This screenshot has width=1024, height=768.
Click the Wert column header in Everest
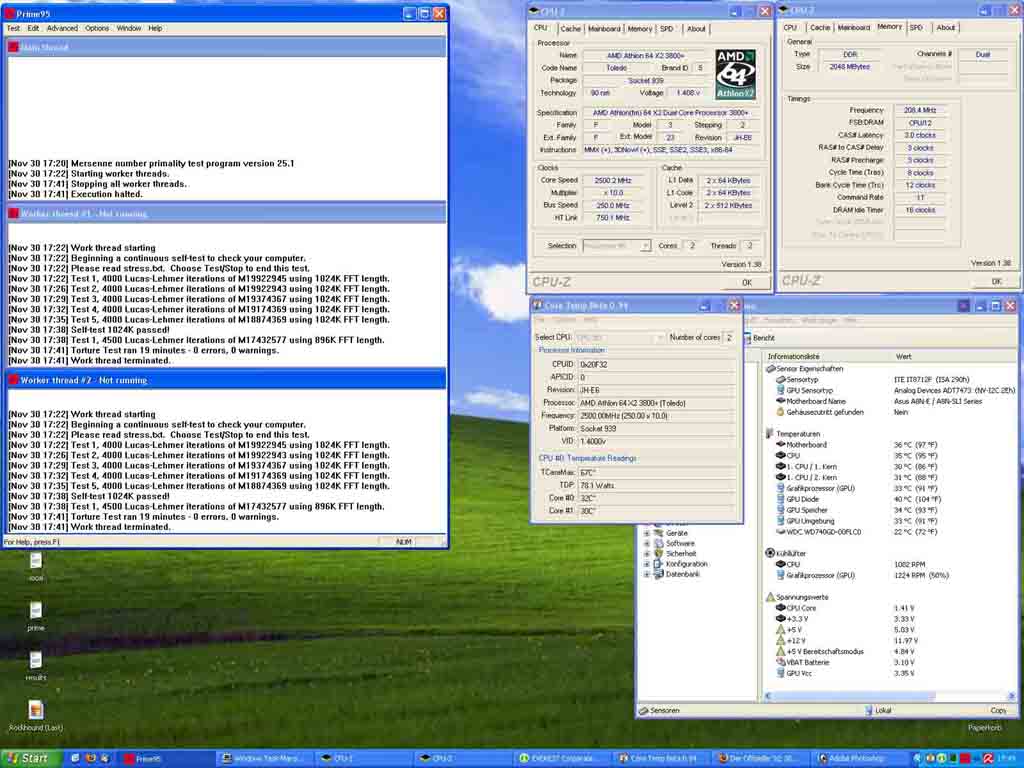[904, 357]
